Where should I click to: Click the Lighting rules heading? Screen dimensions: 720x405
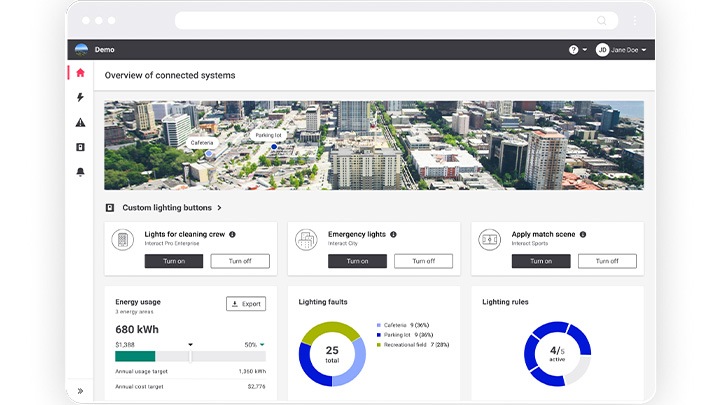click(505, 302)
